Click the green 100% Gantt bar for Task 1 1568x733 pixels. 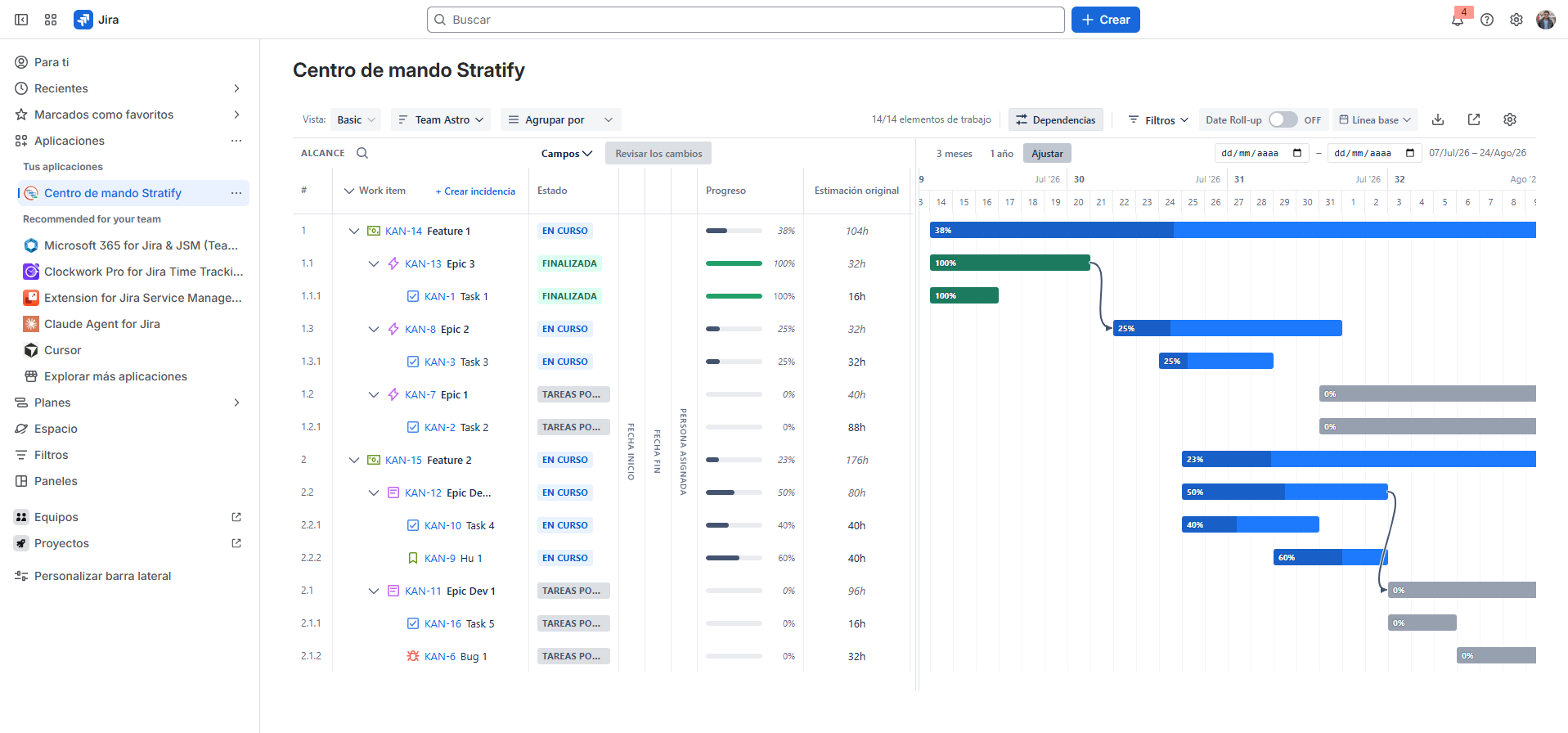click(x=964, y=295)
